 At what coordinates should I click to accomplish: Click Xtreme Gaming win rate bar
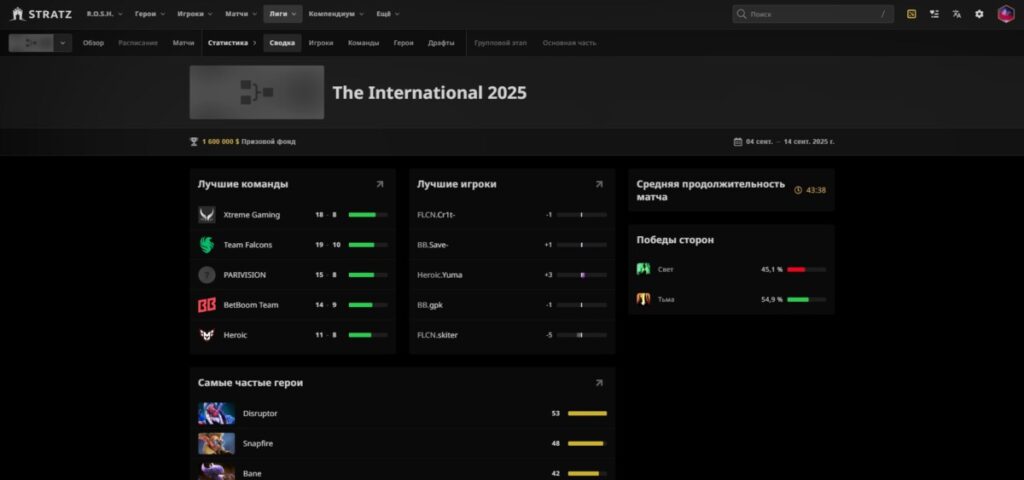point(368,215)
